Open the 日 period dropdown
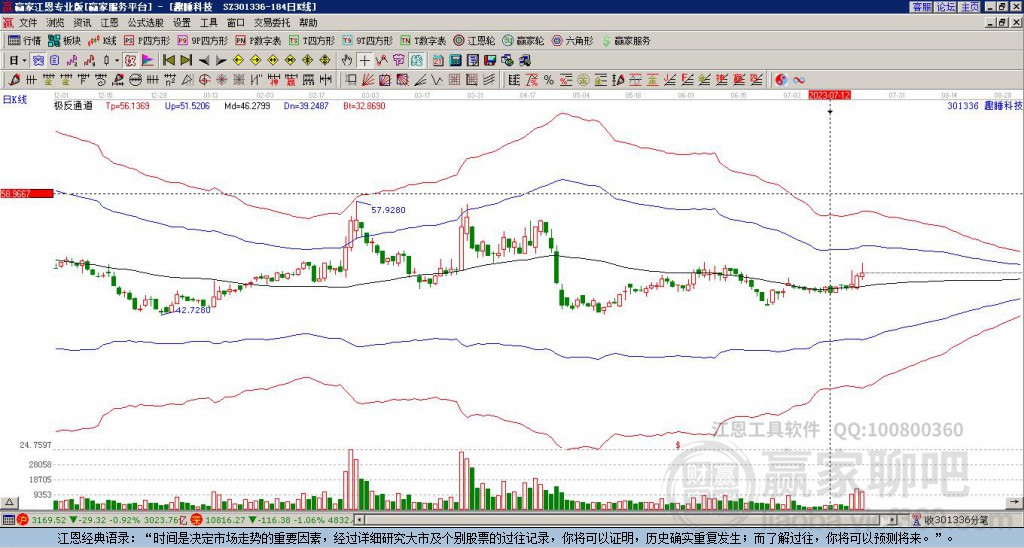The image size is (1024, 548). pos(18,61)
